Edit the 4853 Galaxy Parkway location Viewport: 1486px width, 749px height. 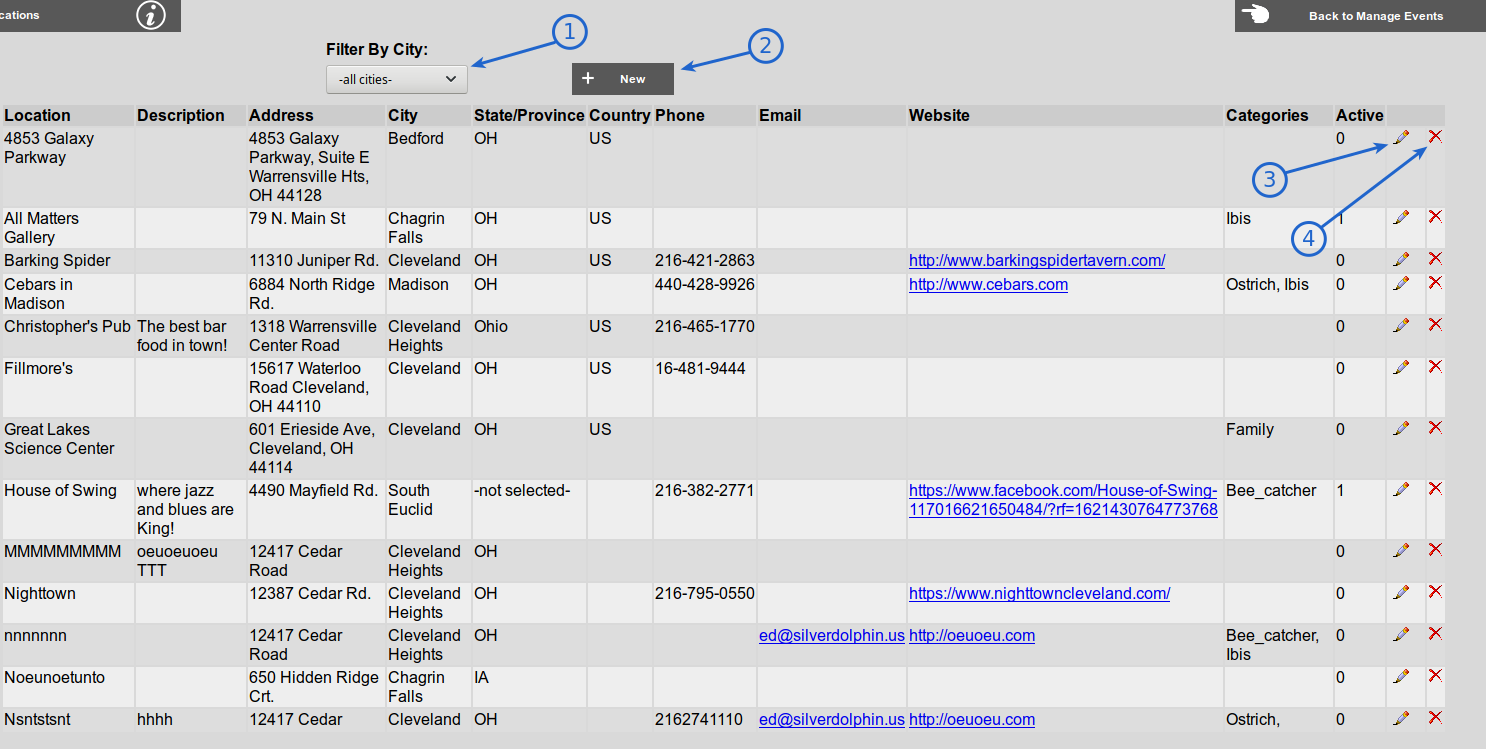(x=1401, y=137)
